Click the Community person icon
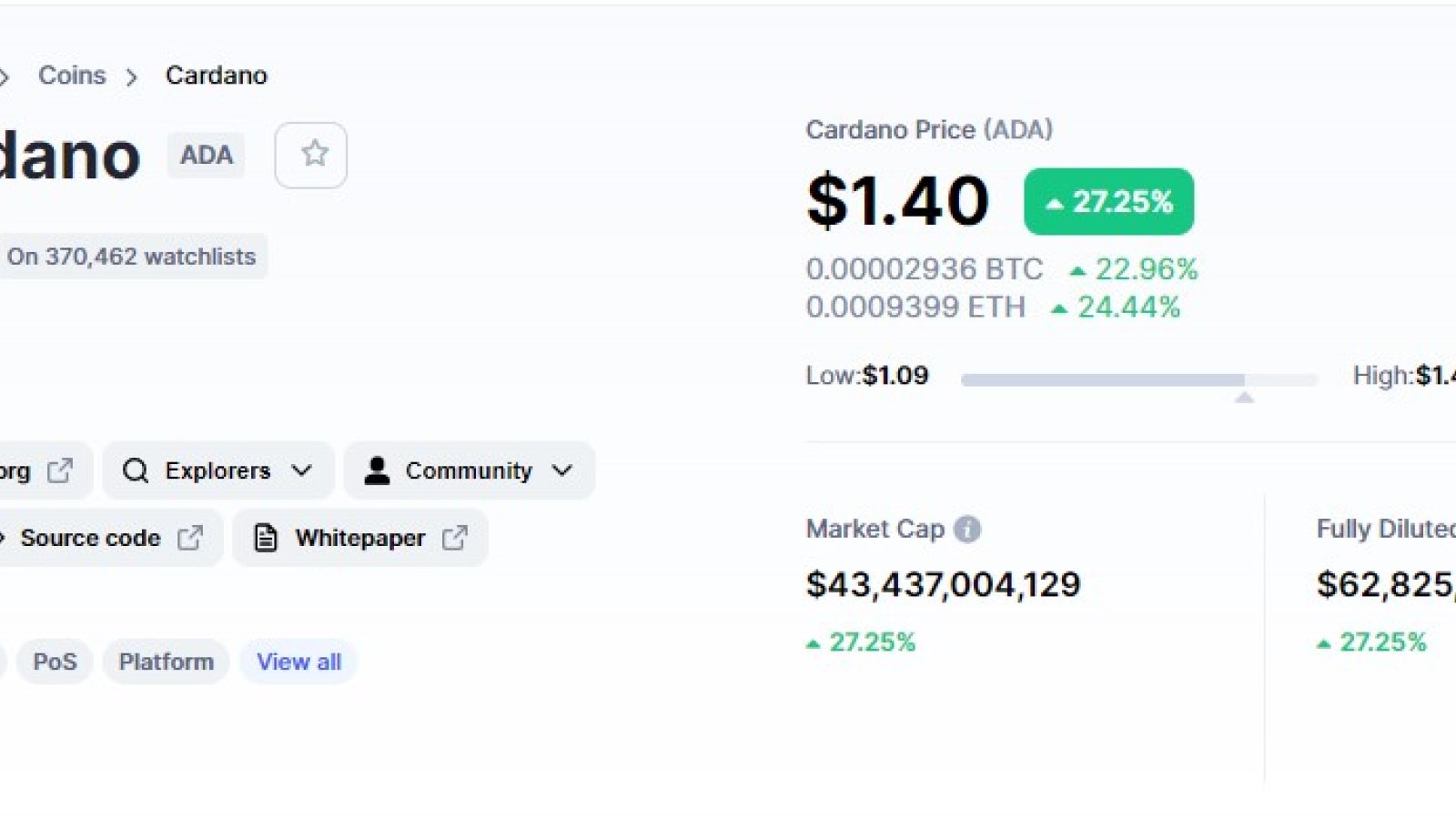This screenshot has height=819, width=1456. 377,470
